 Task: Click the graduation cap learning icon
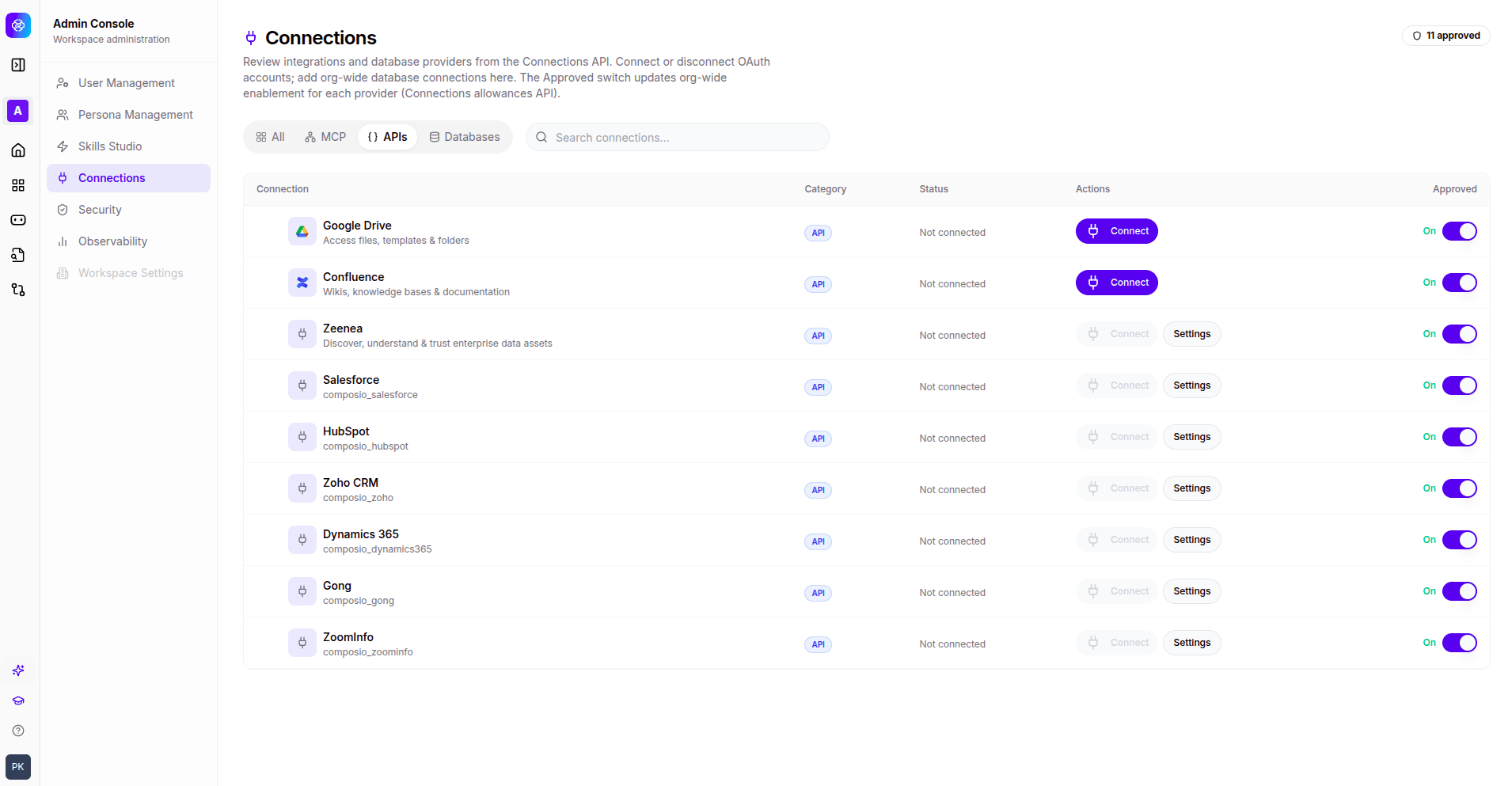click(18, 701)
